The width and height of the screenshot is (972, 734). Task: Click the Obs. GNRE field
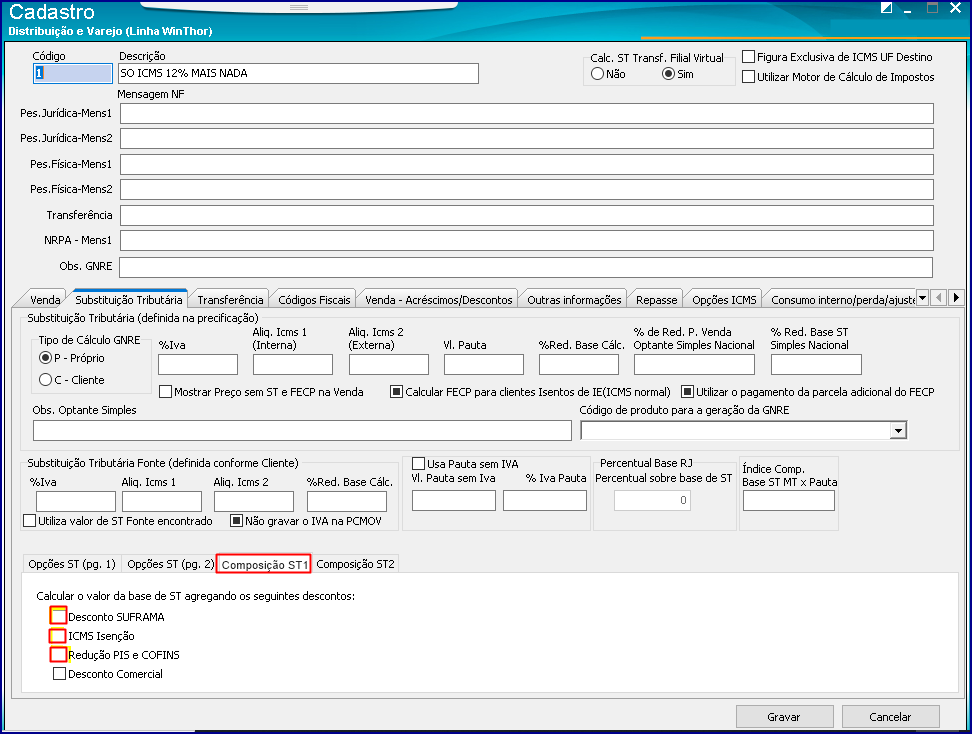click(x=526, y=267)
